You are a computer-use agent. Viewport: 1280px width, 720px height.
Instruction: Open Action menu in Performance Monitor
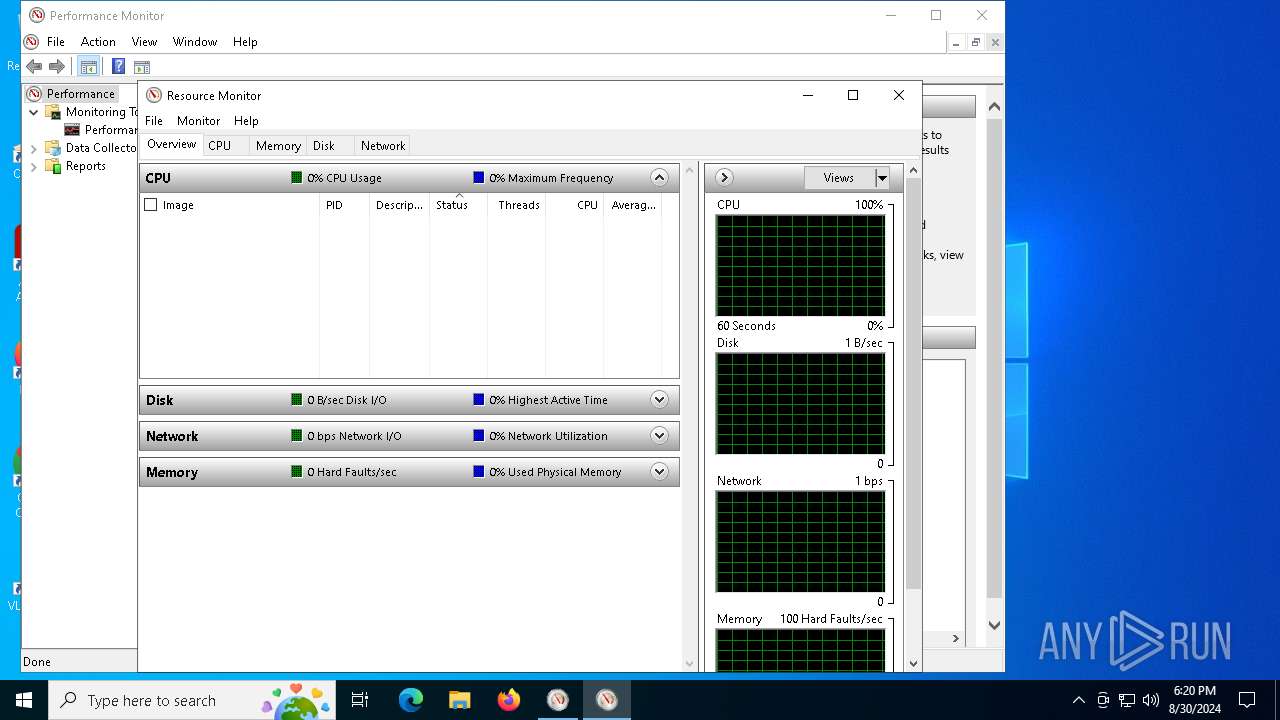(x=98, y=42)
